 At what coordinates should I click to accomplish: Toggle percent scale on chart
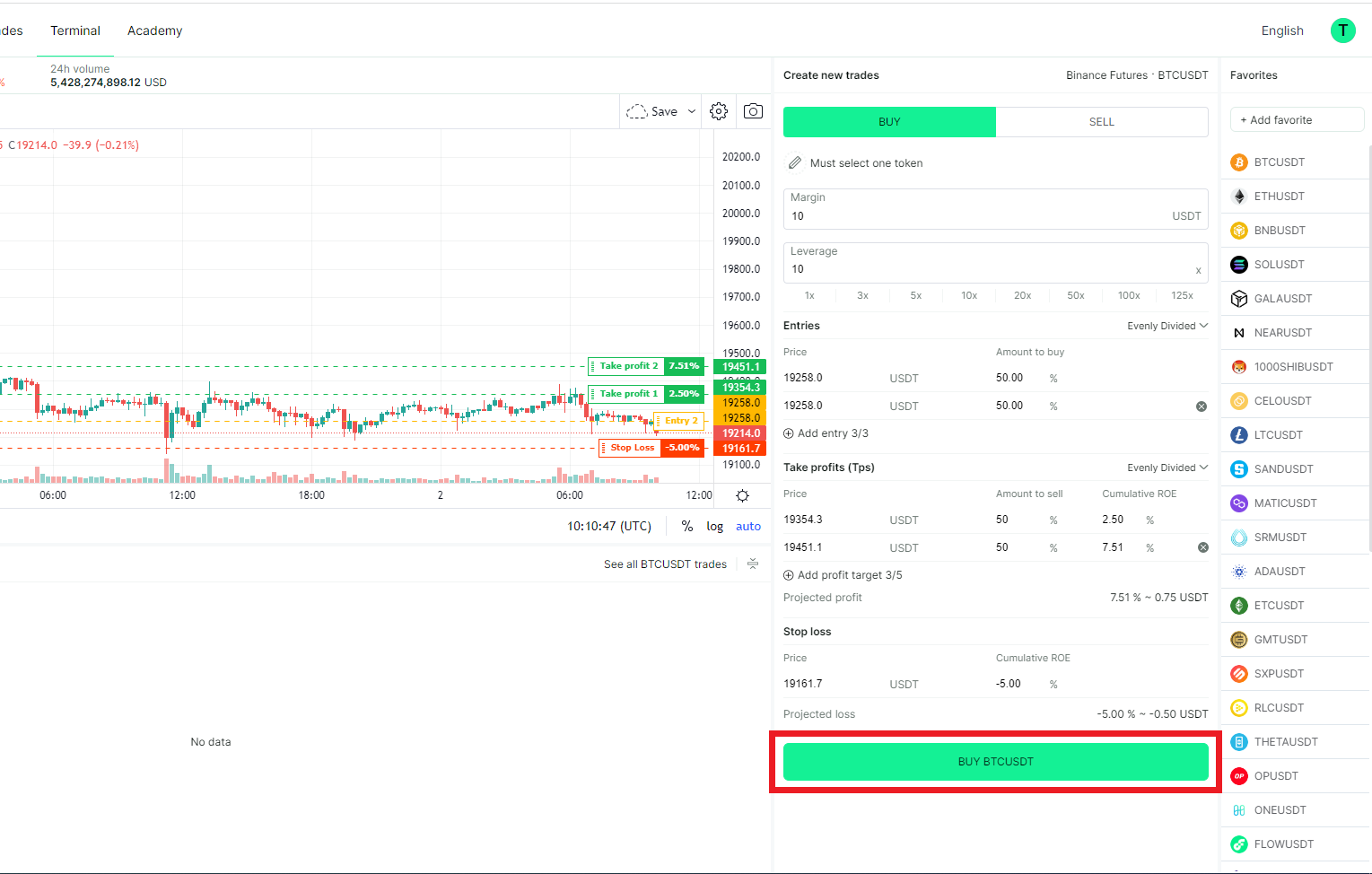pos(686,527)
